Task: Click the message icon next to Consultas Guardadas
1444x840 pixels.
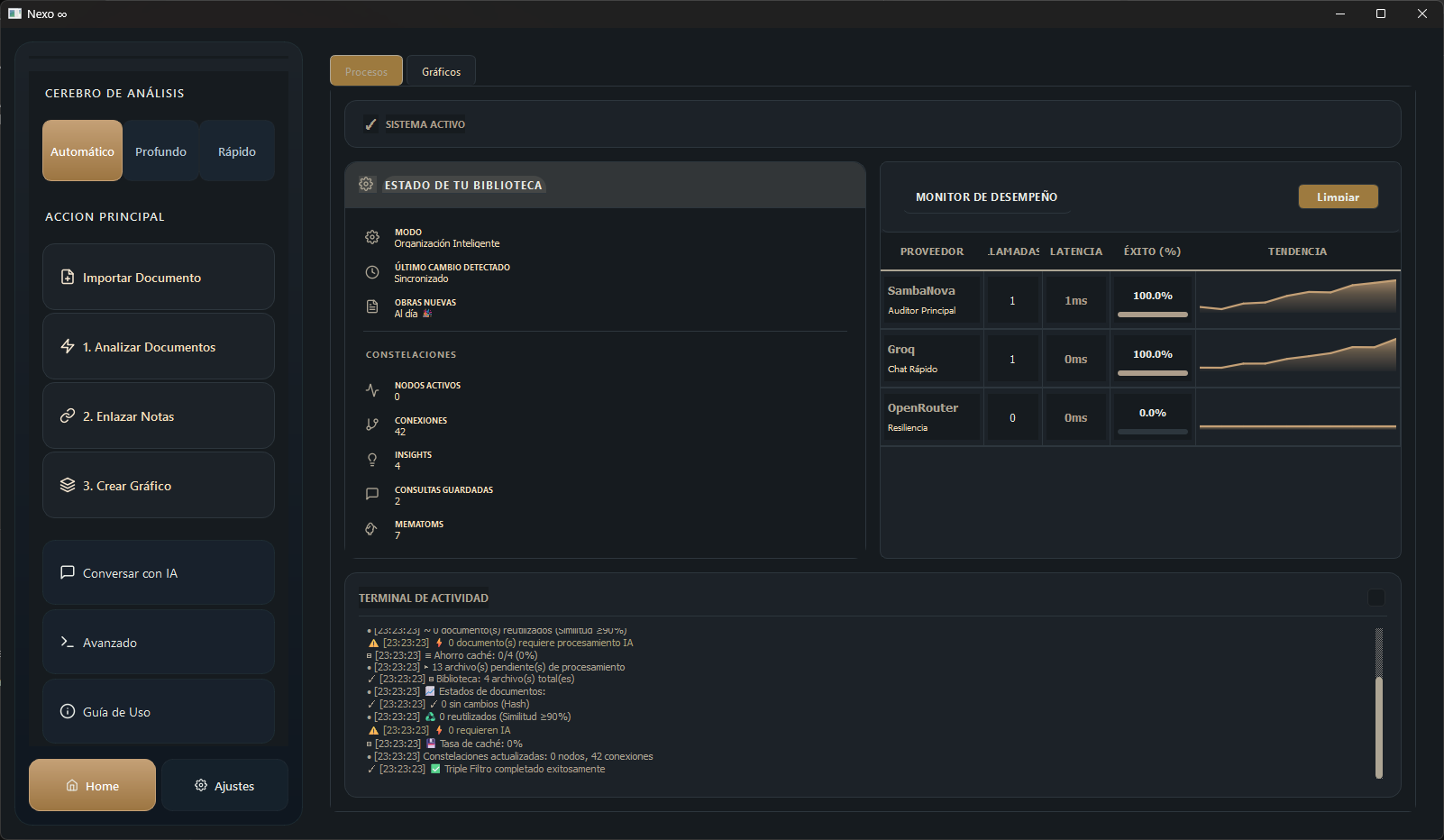Action: coord(372,494)
